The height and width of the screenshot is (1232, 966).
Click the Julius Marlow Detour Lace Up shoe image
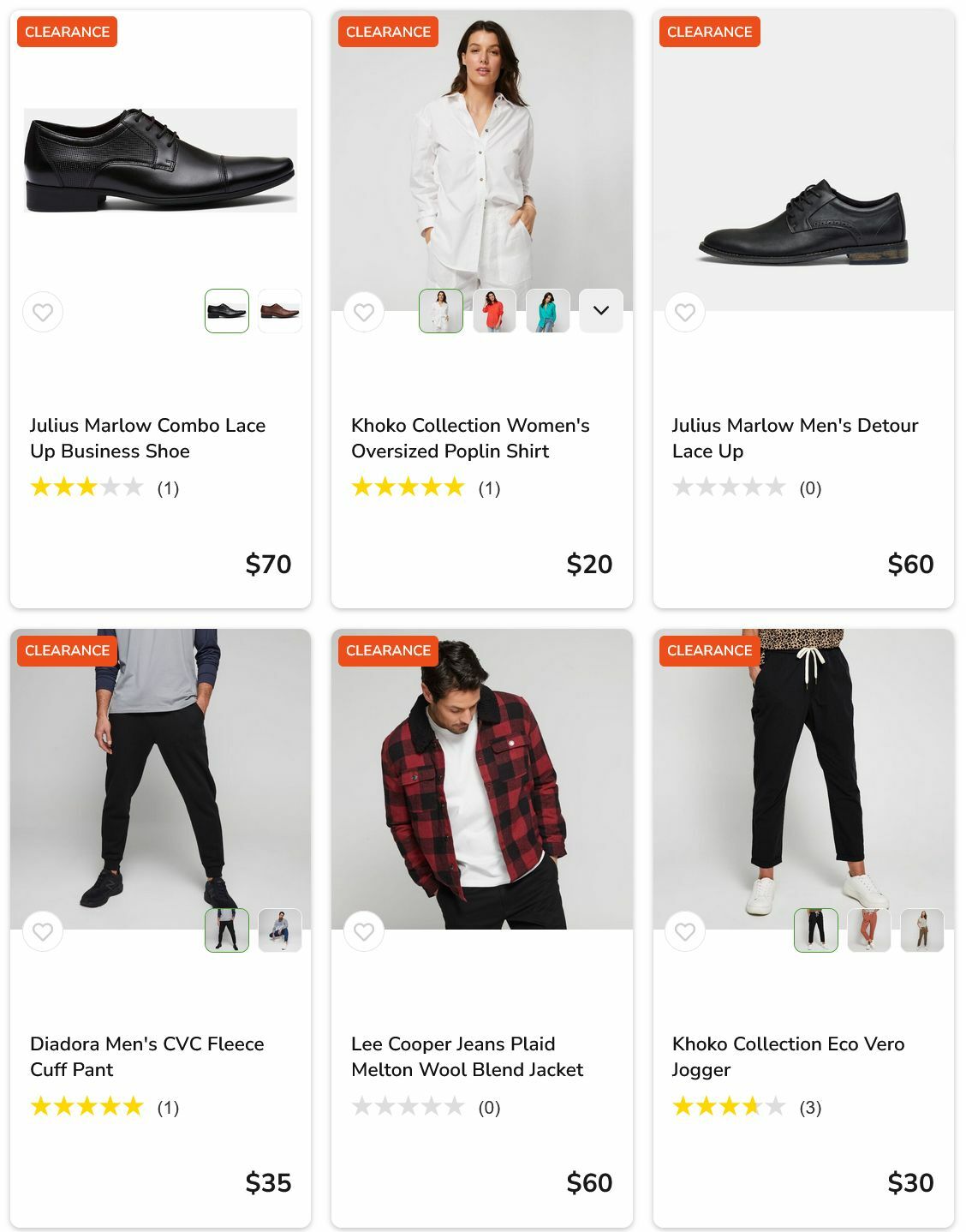coord(802,223)
